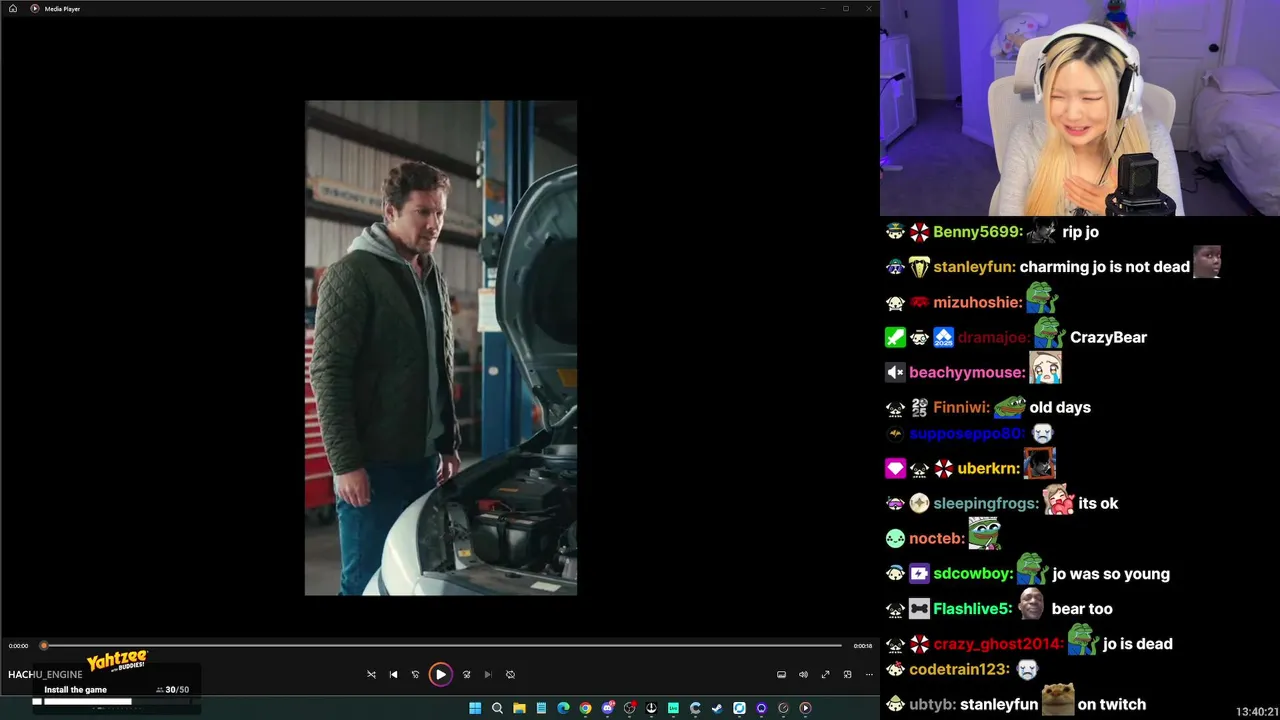Click the "rip jo" chat message
1280x720 pixels.
coord(1080,232)
